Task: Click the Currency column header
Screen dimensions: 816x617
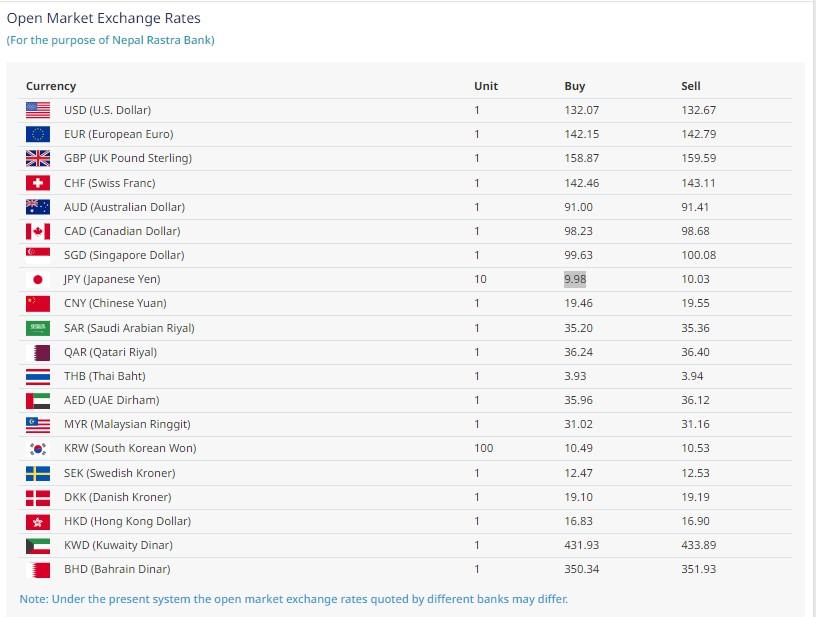Action: (51, 86)
